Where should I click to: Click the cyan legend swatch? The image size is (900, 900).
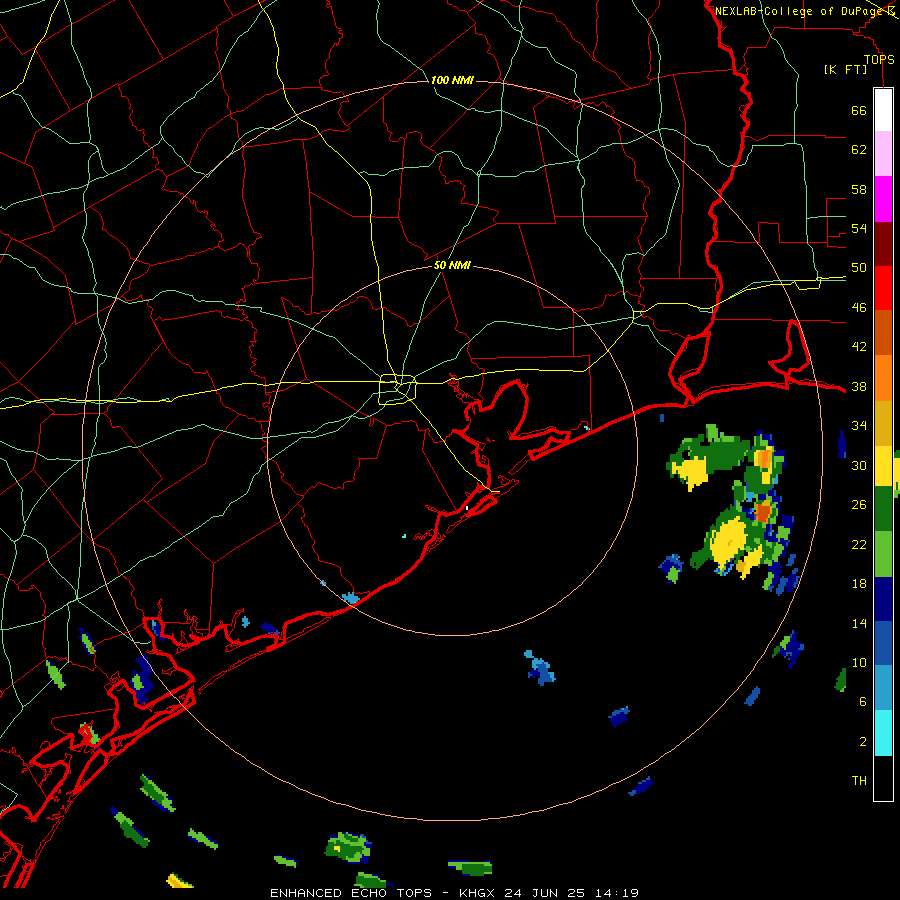pos(883,733)
